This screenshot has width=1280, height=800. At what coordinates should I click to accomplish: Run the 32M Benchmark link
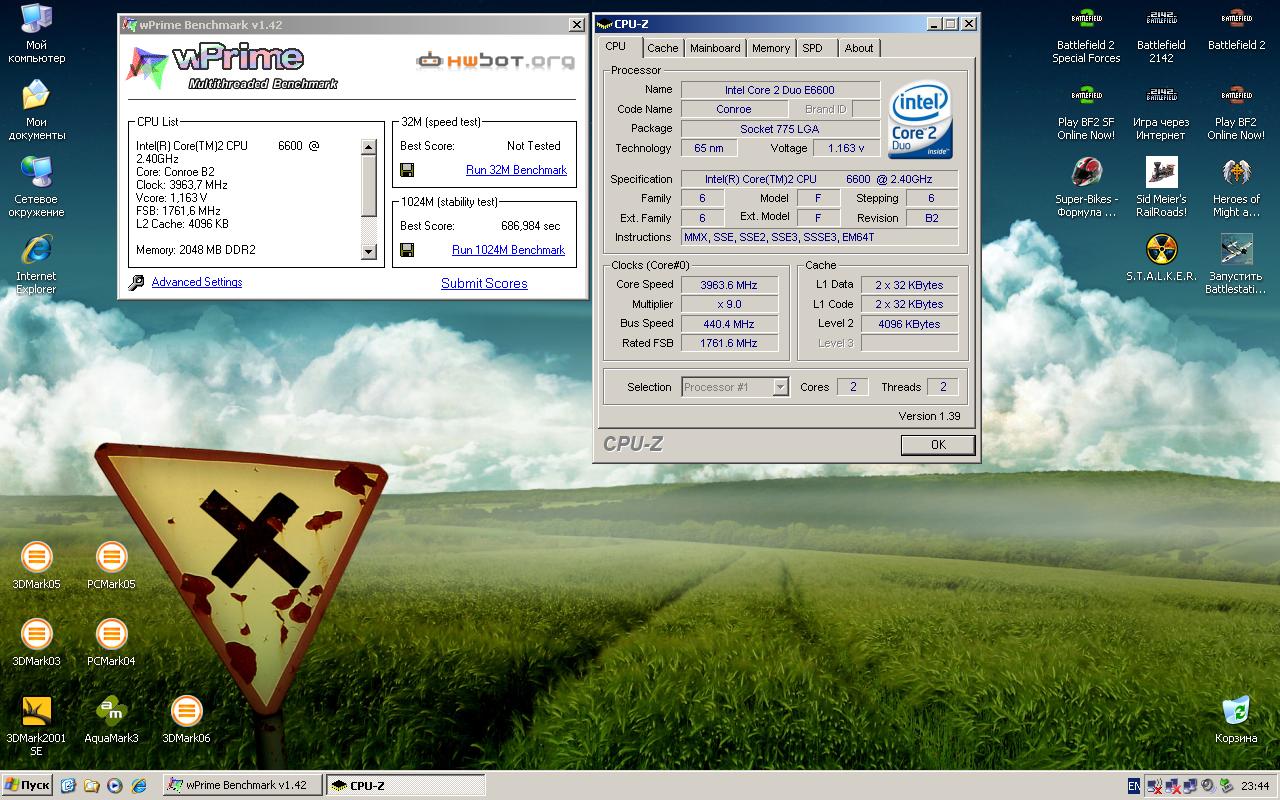point(516,170)
